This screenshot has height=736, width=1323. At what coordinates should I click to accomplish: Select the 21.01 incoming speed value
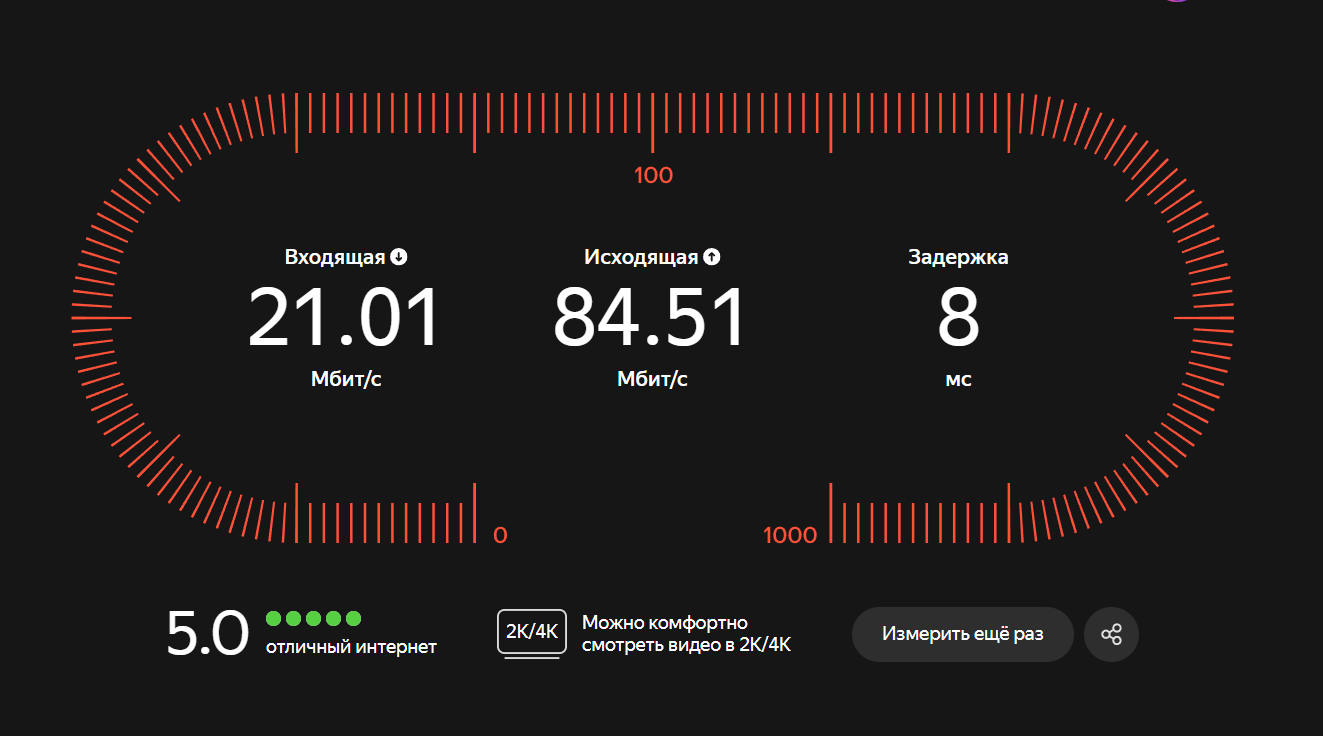pyautogui.click(x=344, y=318)
